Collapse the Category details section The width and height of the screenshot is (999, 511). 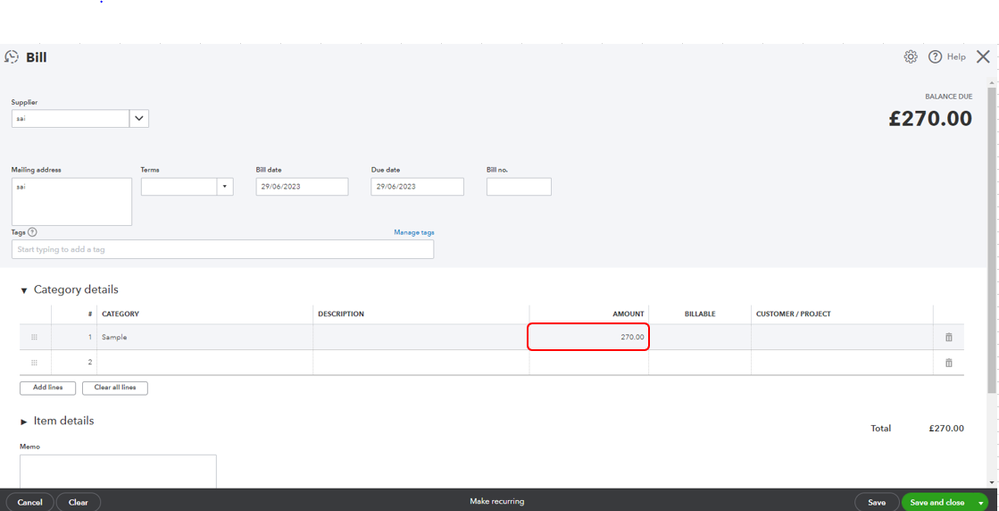[24, 291]
